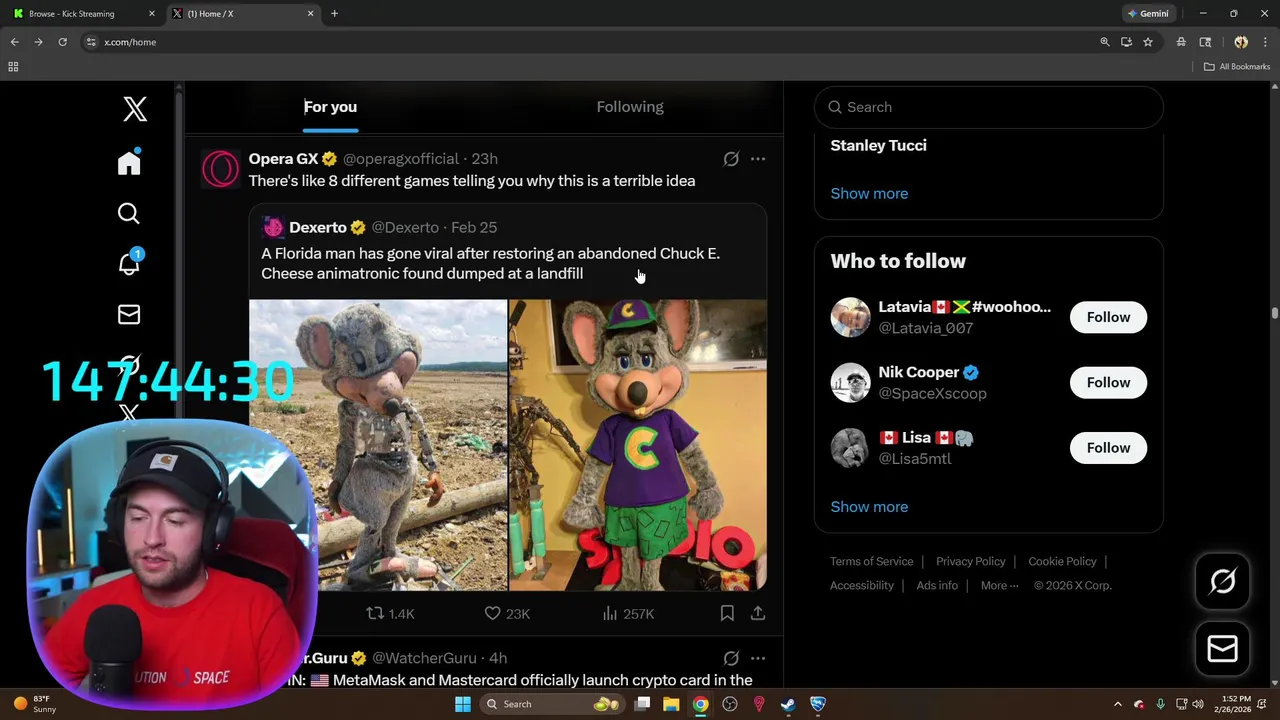Open Notifications bell icon

pyautogui.click(x=129, y=263)
